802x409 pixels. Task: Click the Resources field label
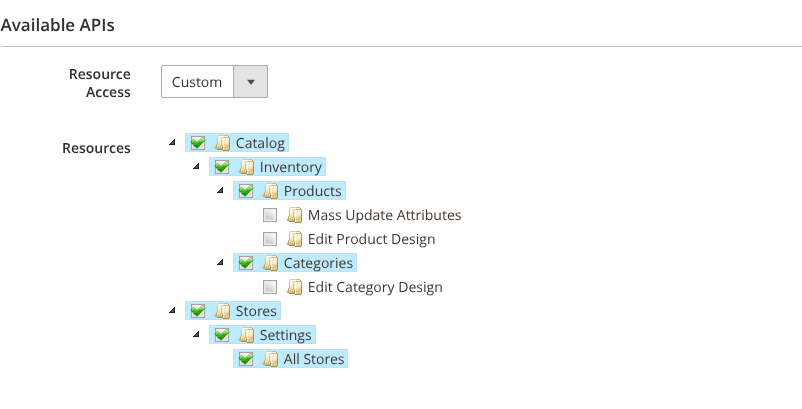pyautogui.click(x=96, y=148)
